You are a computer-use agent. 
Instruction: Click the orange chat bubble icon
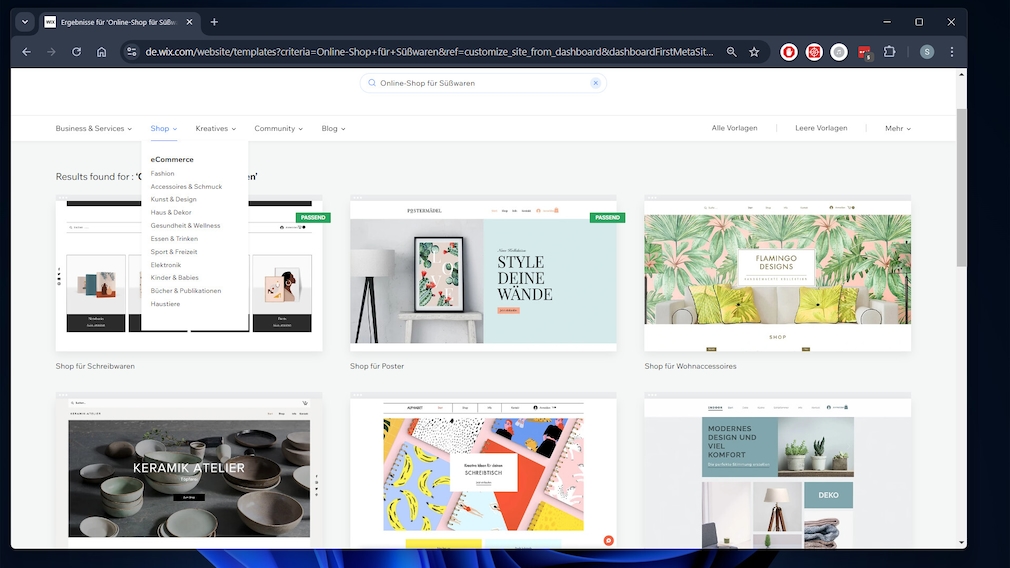608,540
